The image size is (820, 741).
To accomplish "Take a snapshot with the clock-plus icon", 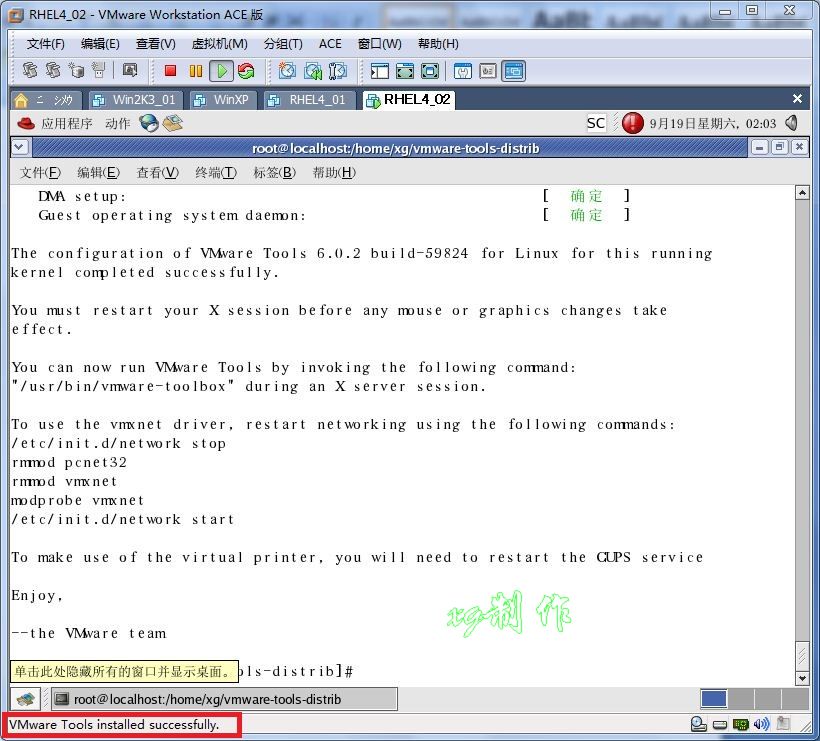I will pos(287,71).
